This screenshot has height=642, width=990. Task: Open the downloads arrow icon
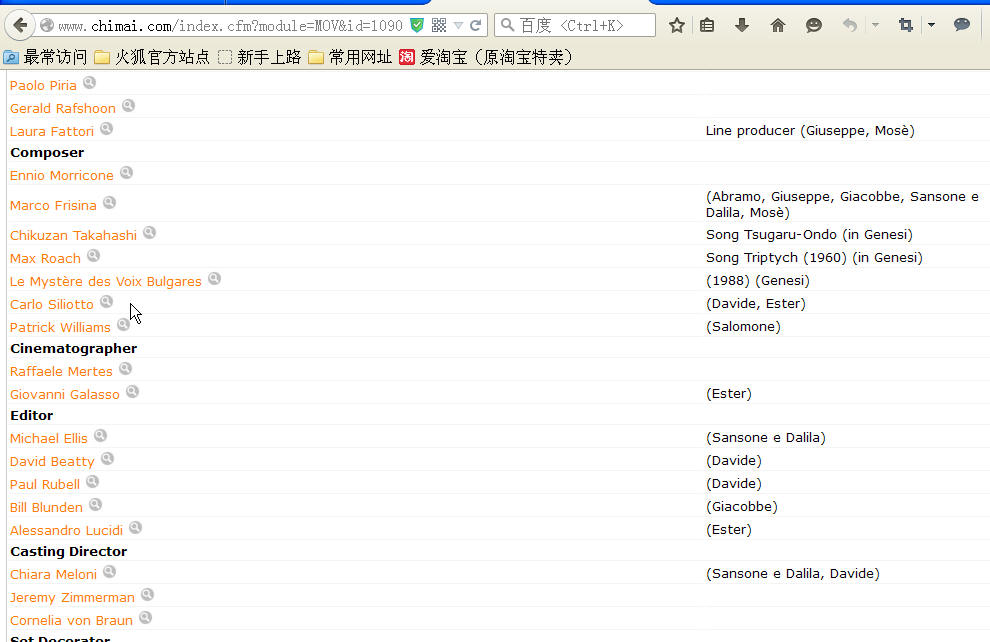point(742,25)
